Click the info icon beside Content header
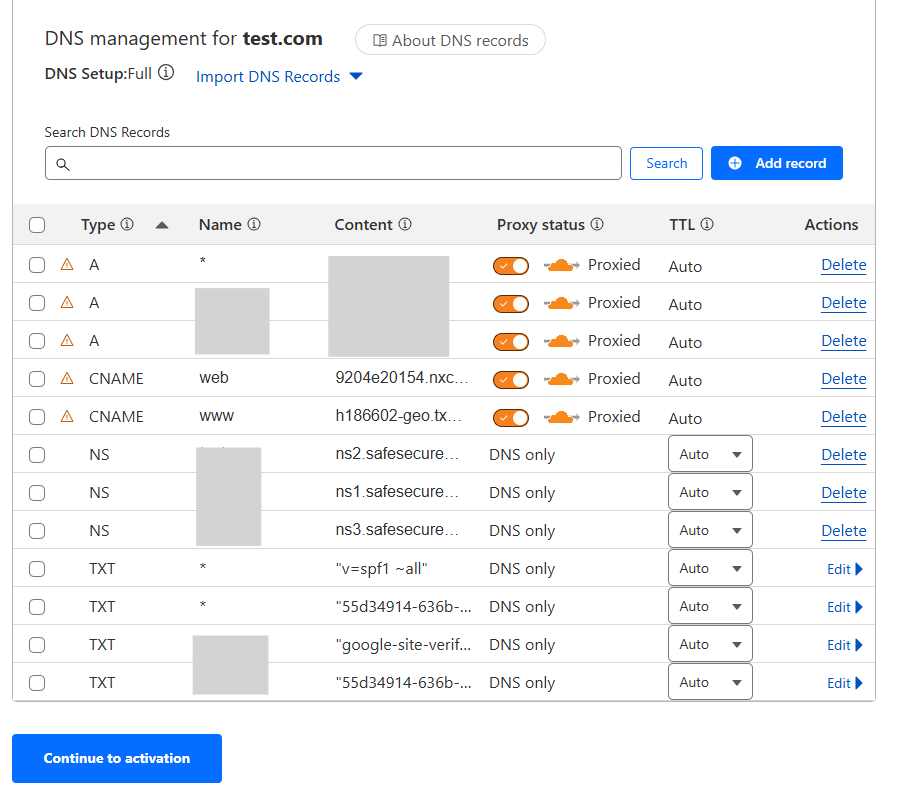Screen dimensions: 907x790 coord(405,224)
